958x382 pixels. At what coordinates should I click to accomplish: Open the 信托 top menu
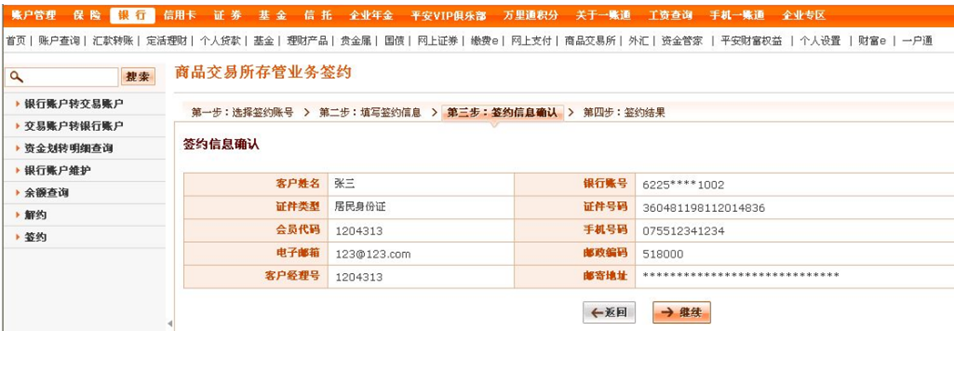point(318,15)
